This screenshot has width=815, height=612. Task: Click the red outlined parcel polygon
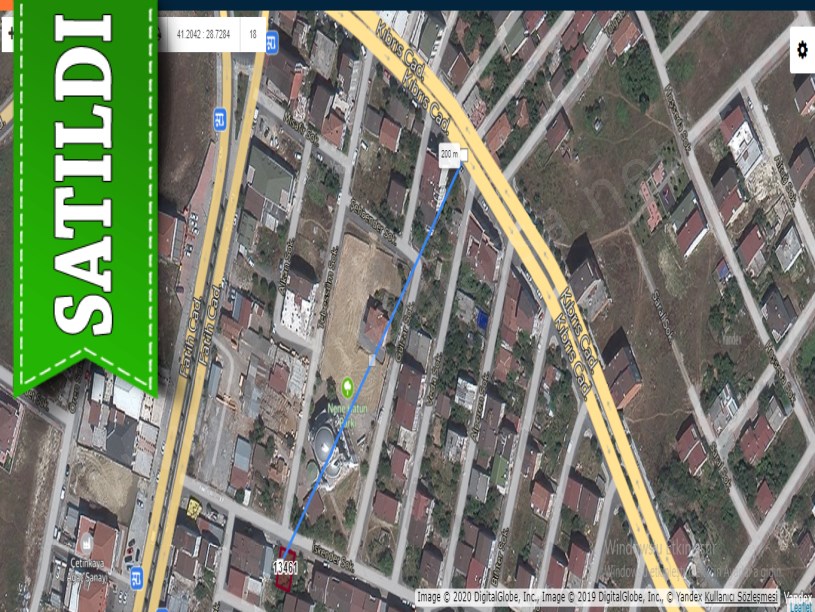[x=287, y=554]
